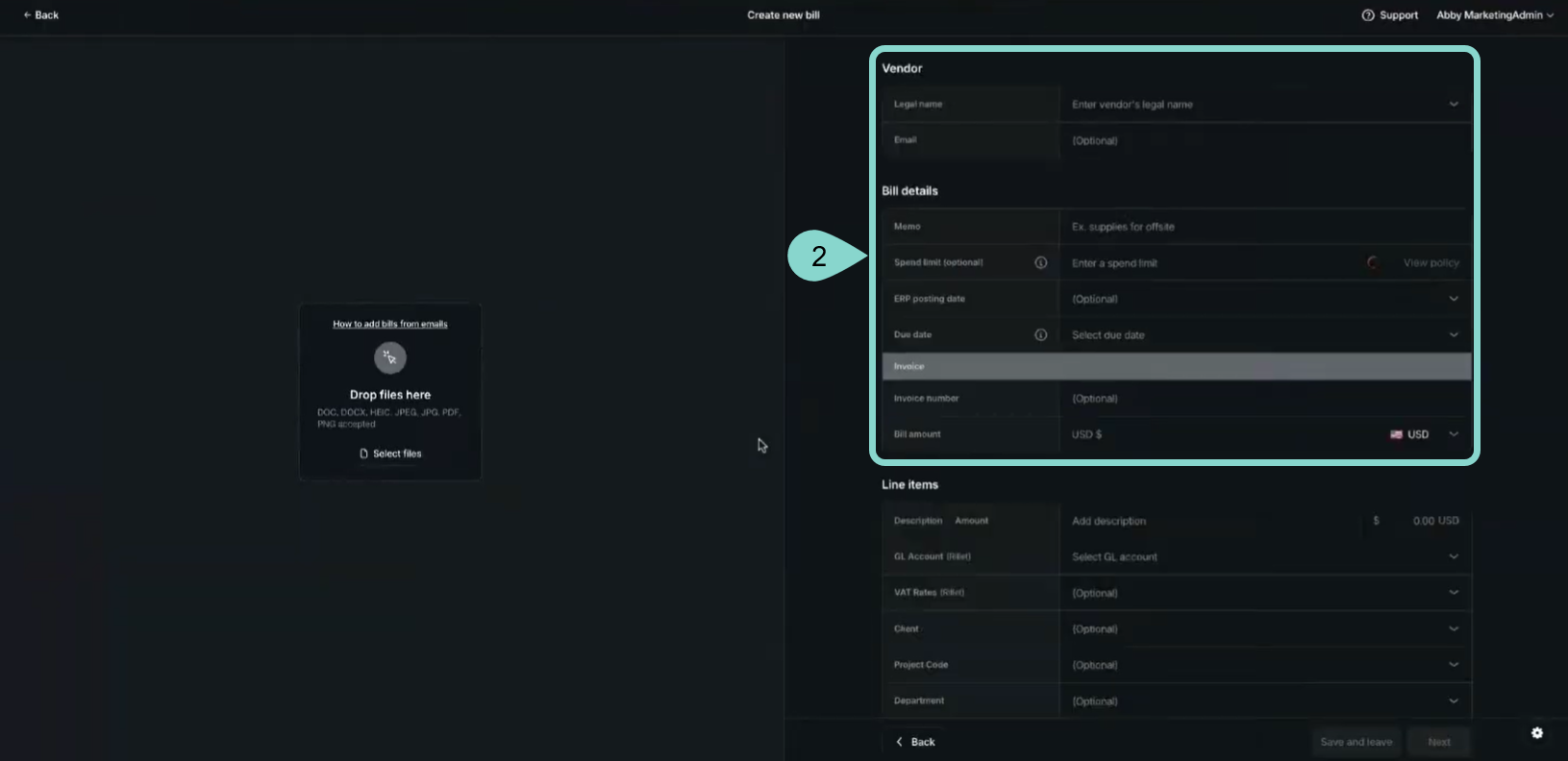The height and width of the screenshot is (761, 1568).
Task: Click the Memo input field
Action: [1259, 227]
